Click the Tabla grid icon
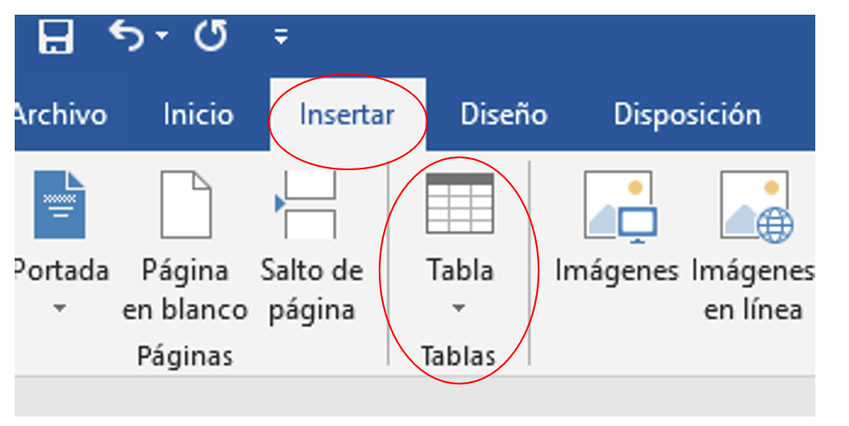 [460, 204]
